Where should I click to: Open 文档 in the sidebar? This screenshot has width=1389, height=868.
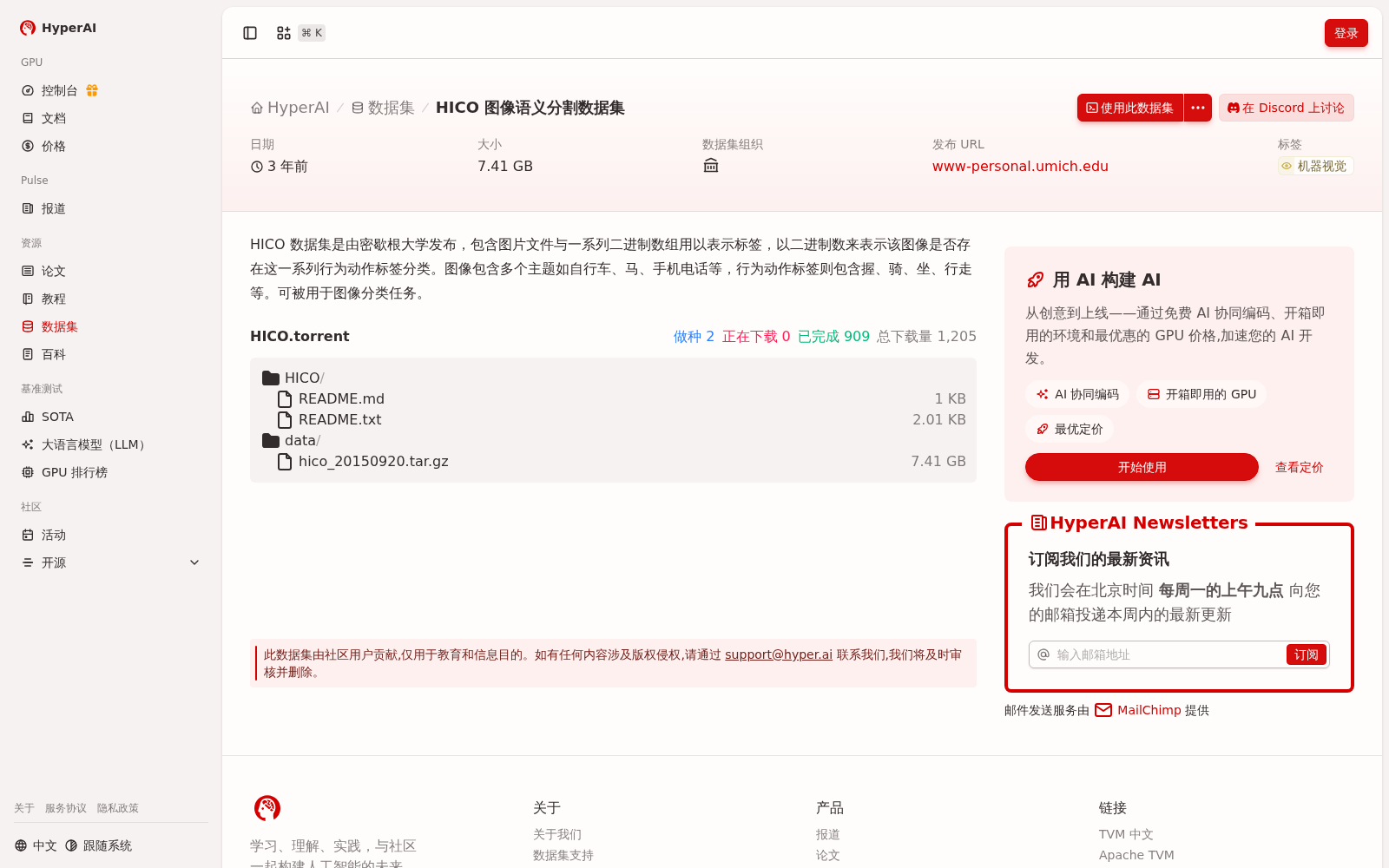coord(111,118)
